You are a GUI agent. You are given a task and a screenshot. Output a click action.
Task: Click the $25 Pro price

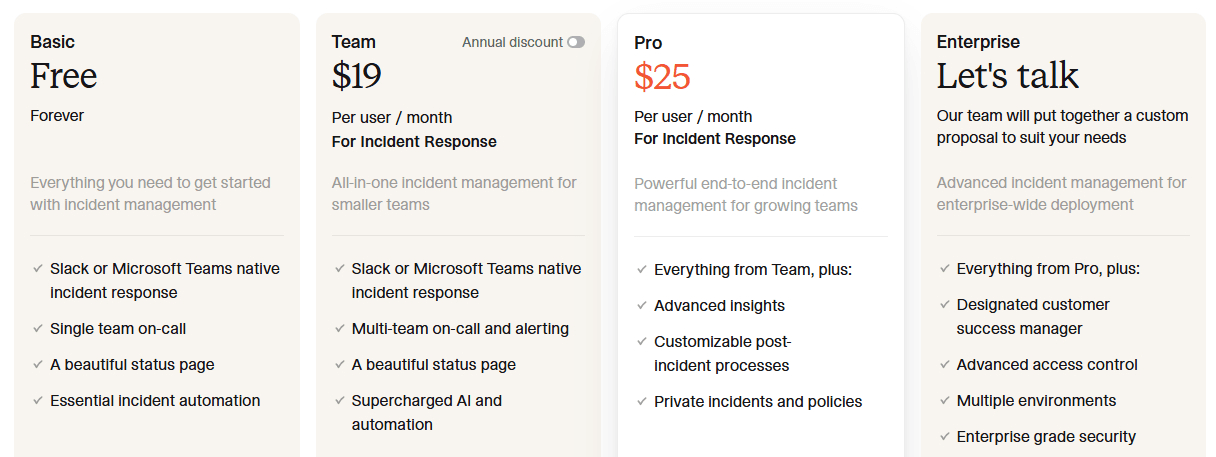tap(662, 77)
